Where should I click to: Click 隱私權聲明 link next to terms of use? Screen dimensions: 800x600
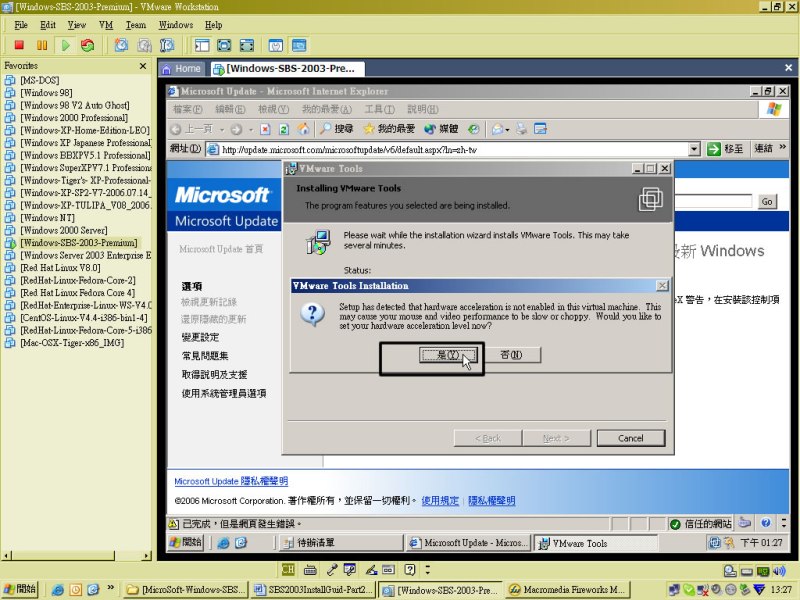492,501
